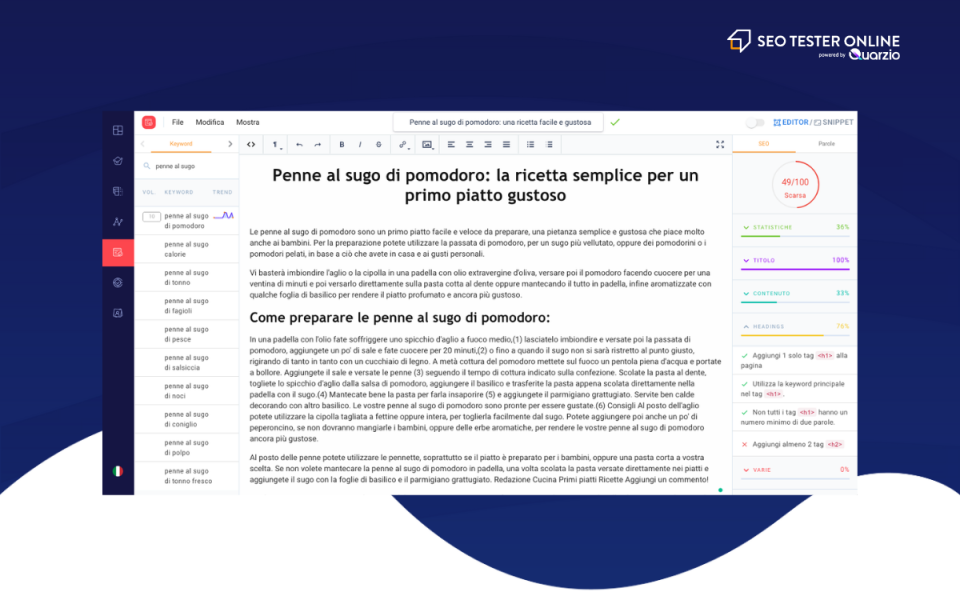Viewport: 960px width, 600px height.
Task: Click the graduation cap icon in sidebar
Action: (118, 161)
